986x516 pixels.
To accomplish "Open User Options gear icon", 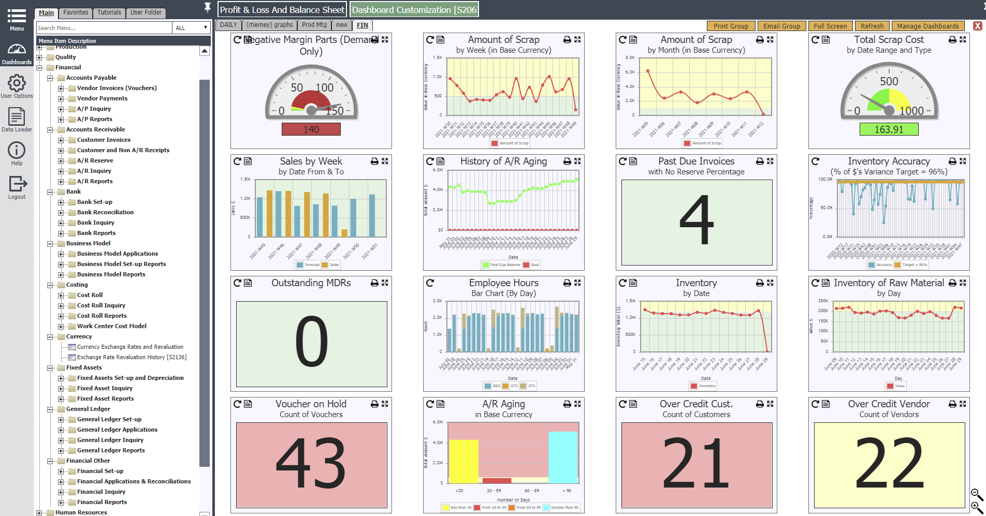I will (x=17, y=85).
